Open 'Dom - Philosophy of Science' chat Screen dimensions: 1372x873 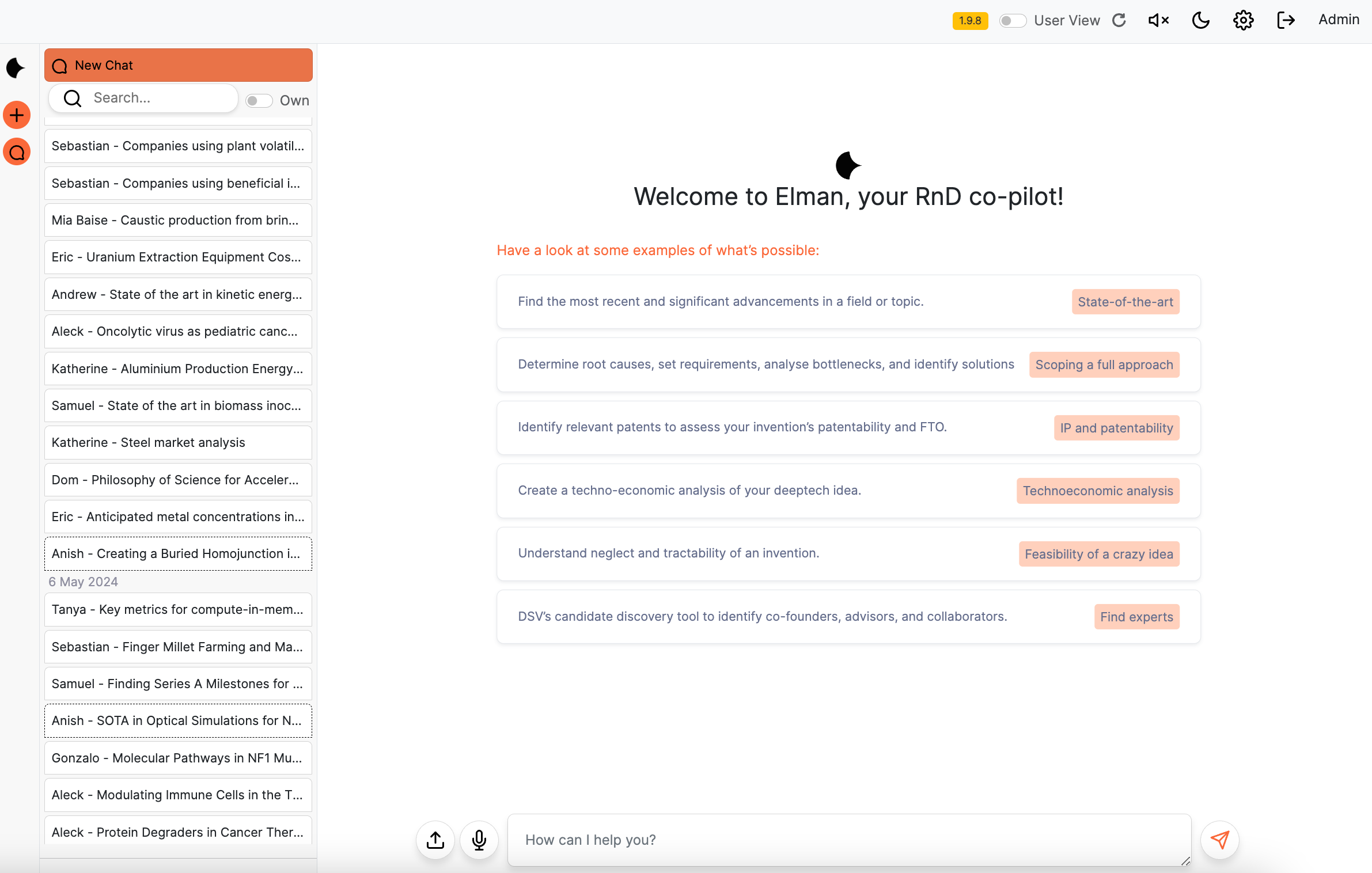tap(179, 480)
